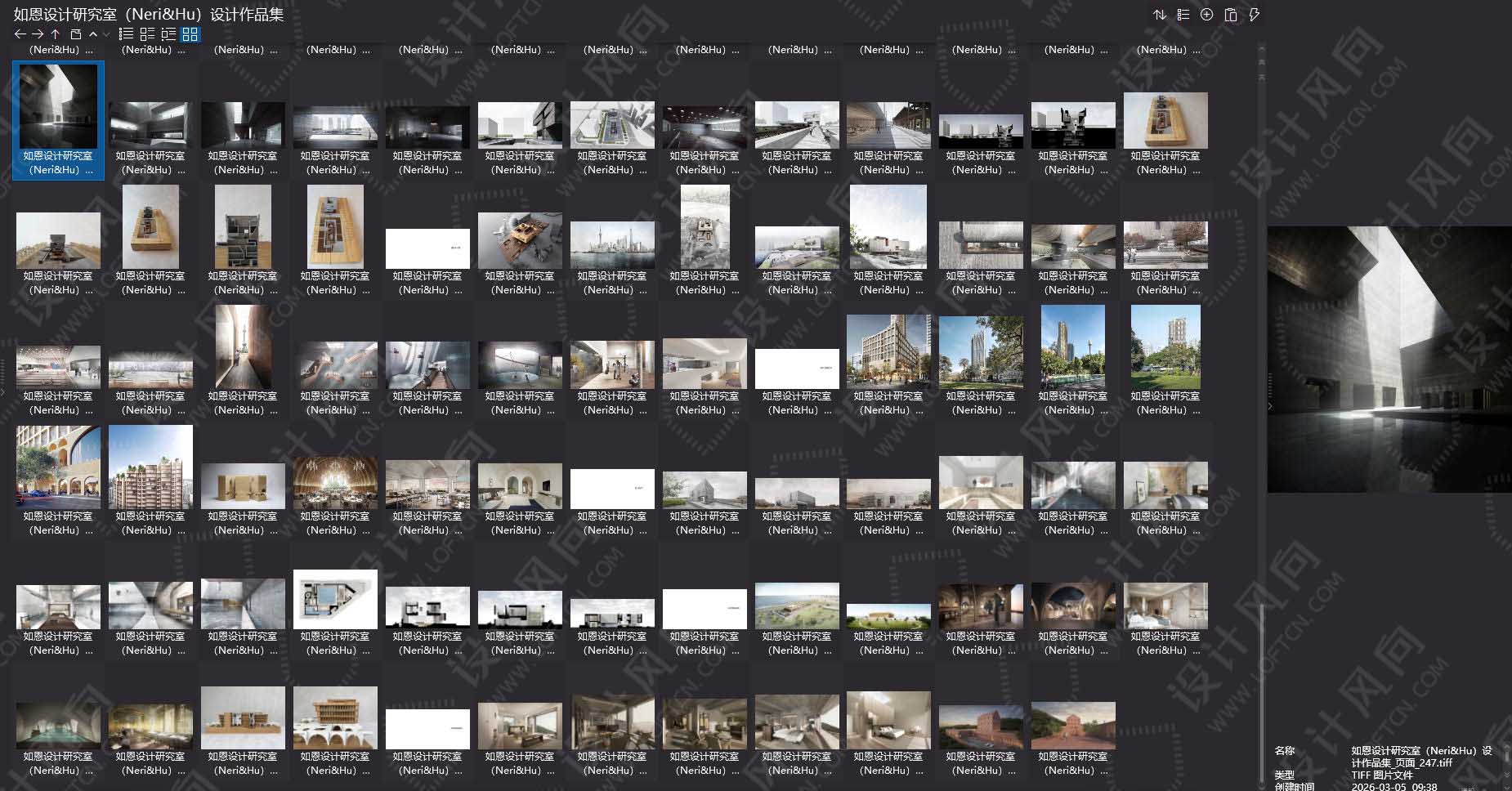The height and width of the screenshot is (791, 1512).
Task: Click the add (plus circle) icon
Action: pyautogui.click(x=1206, y=14)
